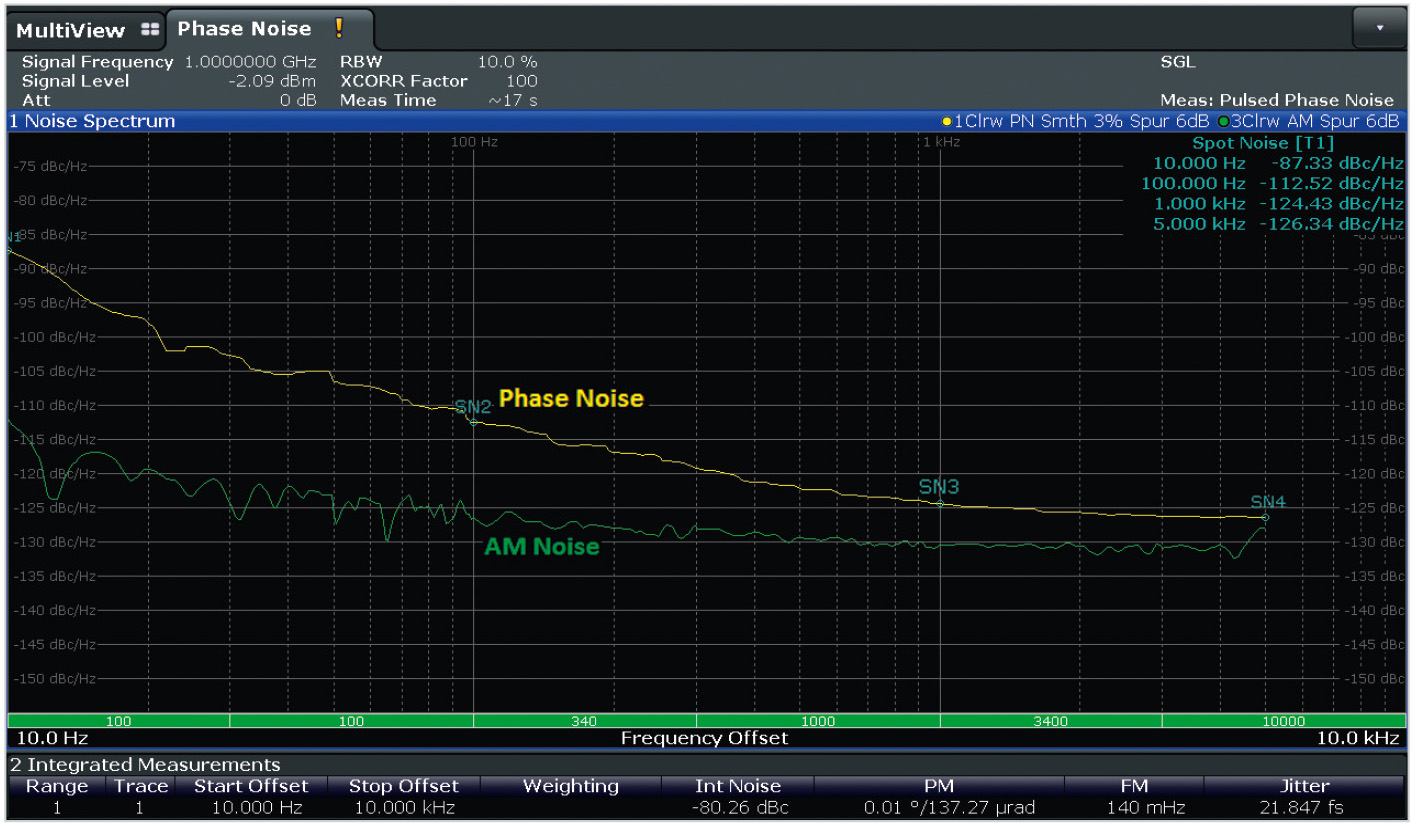
Task: Click the Spot Noise [T1] heading
Action: [x=1263, y=143]
